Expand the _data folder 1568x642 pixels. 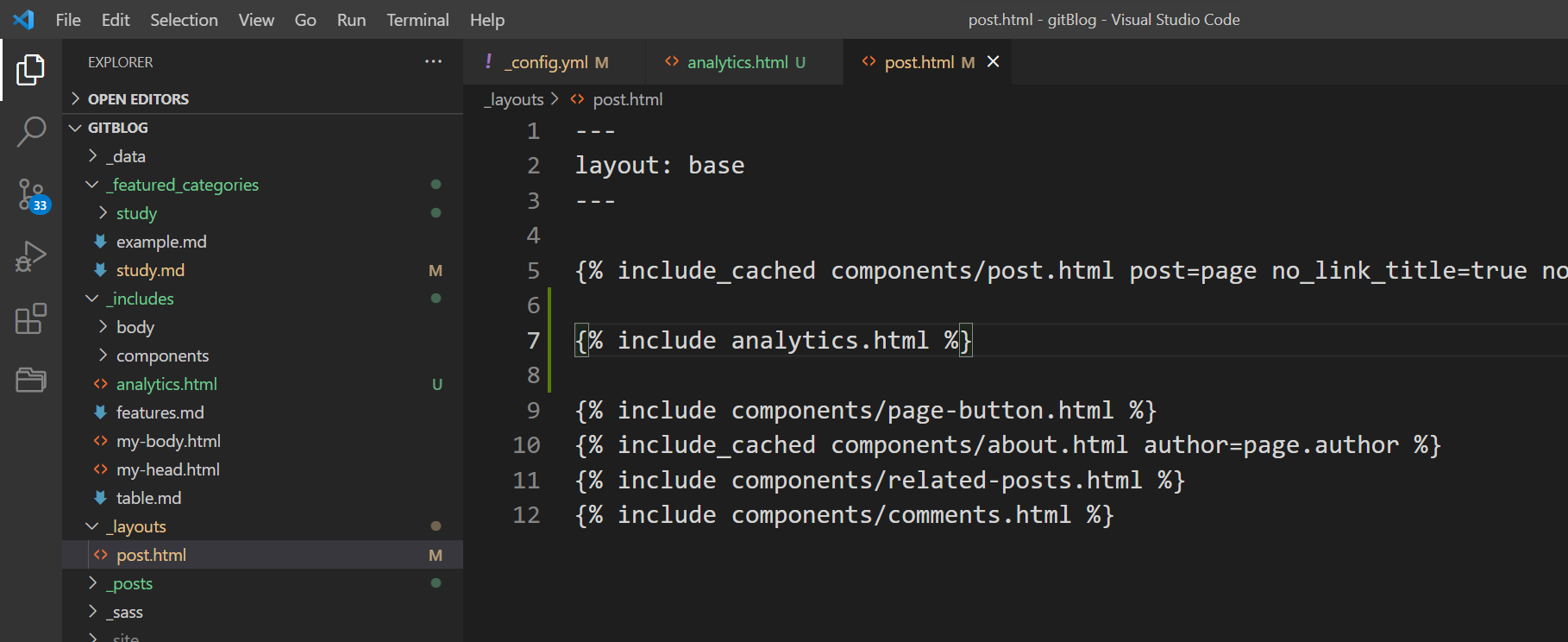pos(93,156)
